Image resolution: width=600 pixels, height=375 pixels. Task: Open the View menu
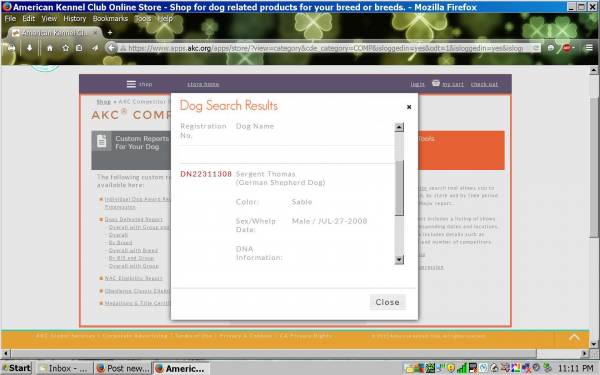click(x=49, y=18)
